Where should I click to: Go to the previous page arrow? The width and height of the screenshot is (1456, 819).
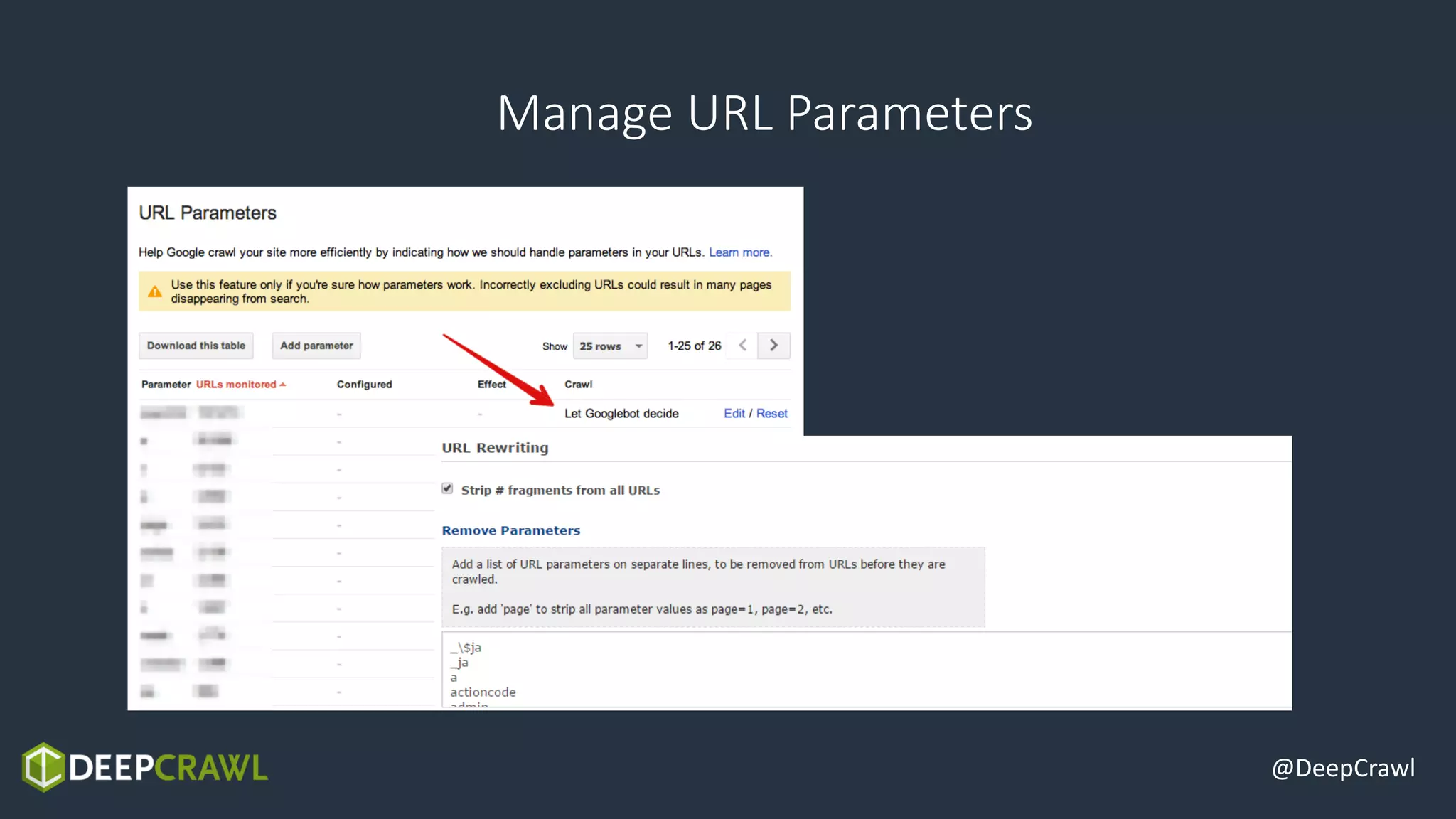click(743, 346)
